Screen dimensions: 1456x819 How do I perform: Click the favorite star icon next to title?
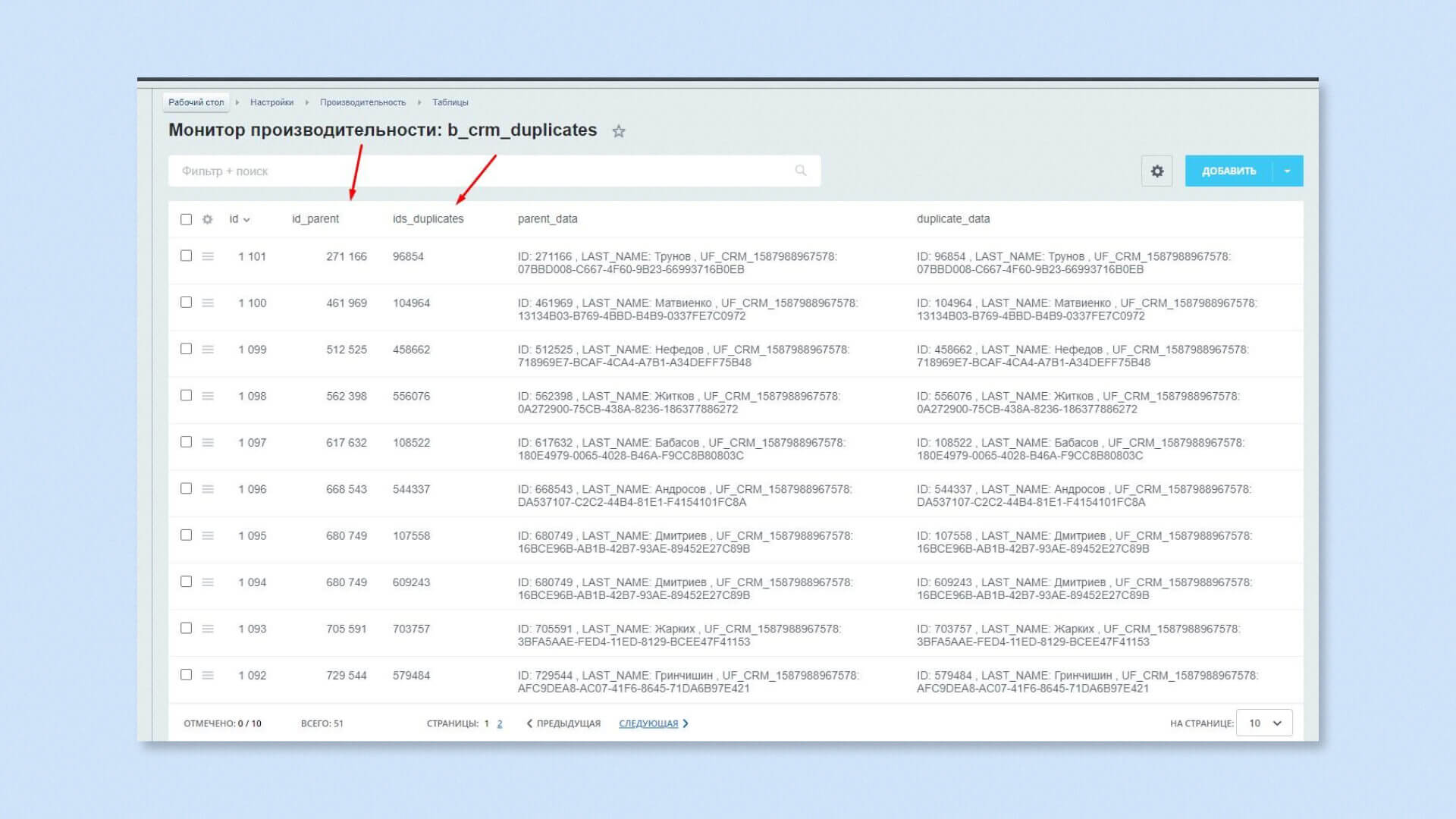619,131
